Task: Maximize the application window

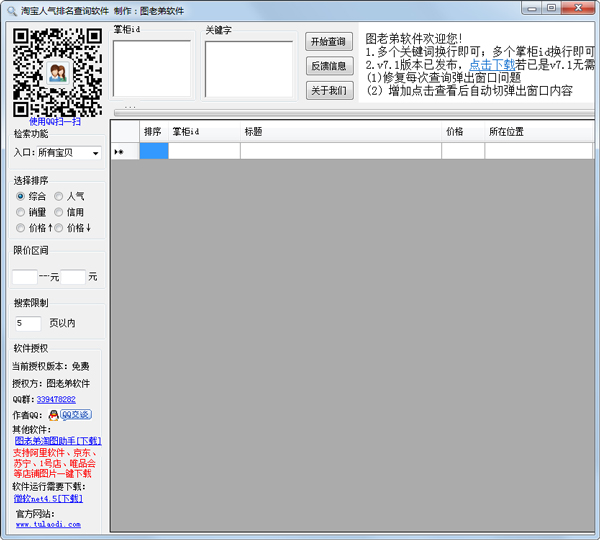Action: point(551,8)
